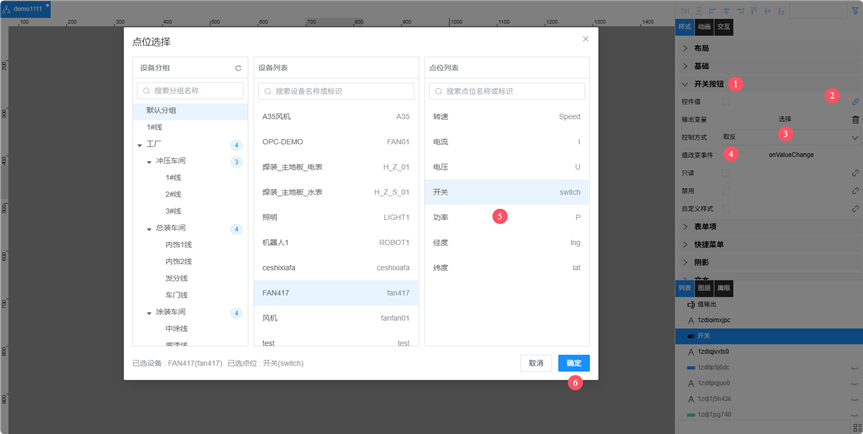The height and width of the screenshot is (434, 863).
Task: Collapse the 工厂 tree node
Action: tap(140, 145)
